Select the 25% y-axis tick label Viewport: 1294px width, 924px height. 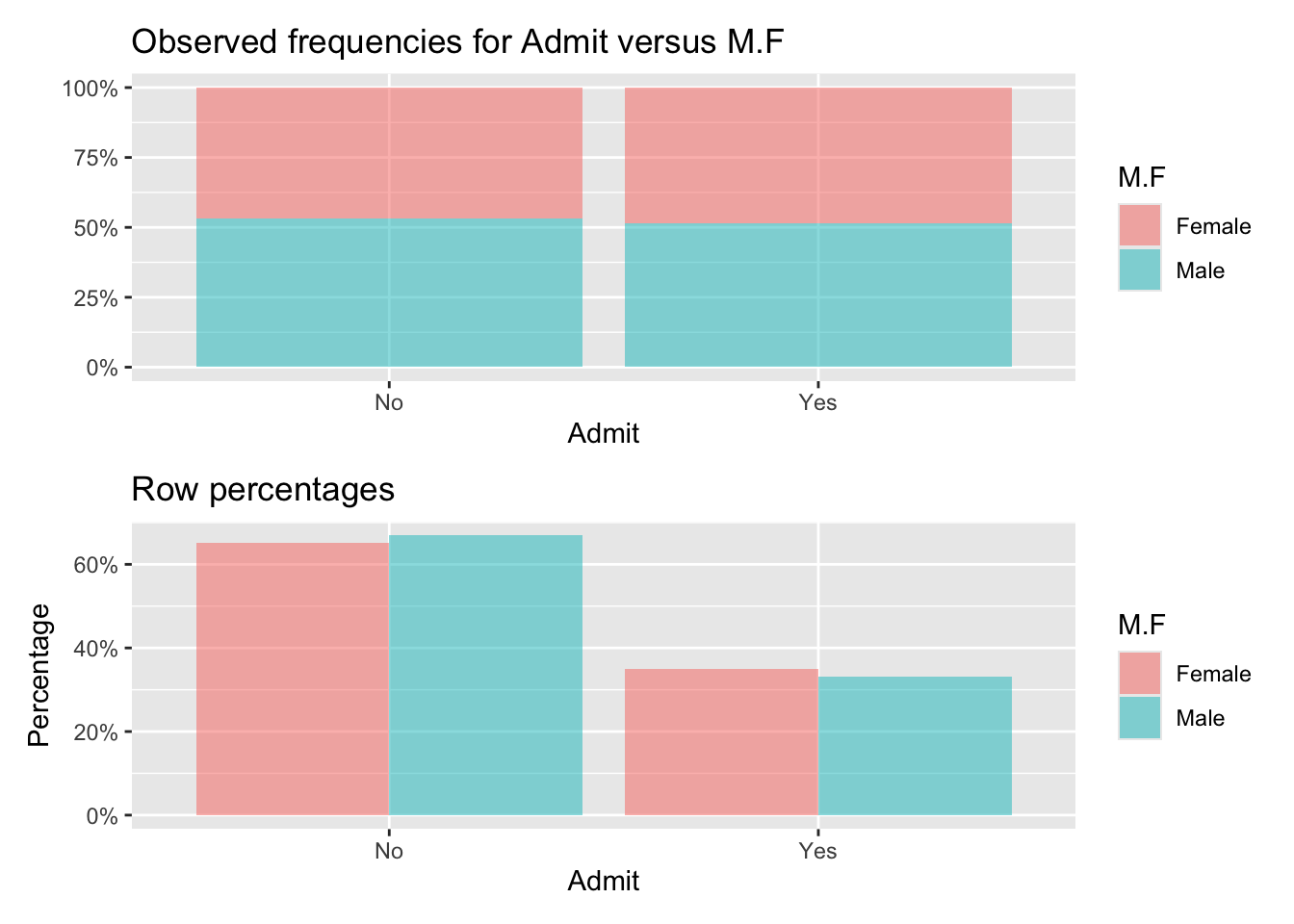click(95, 298)
